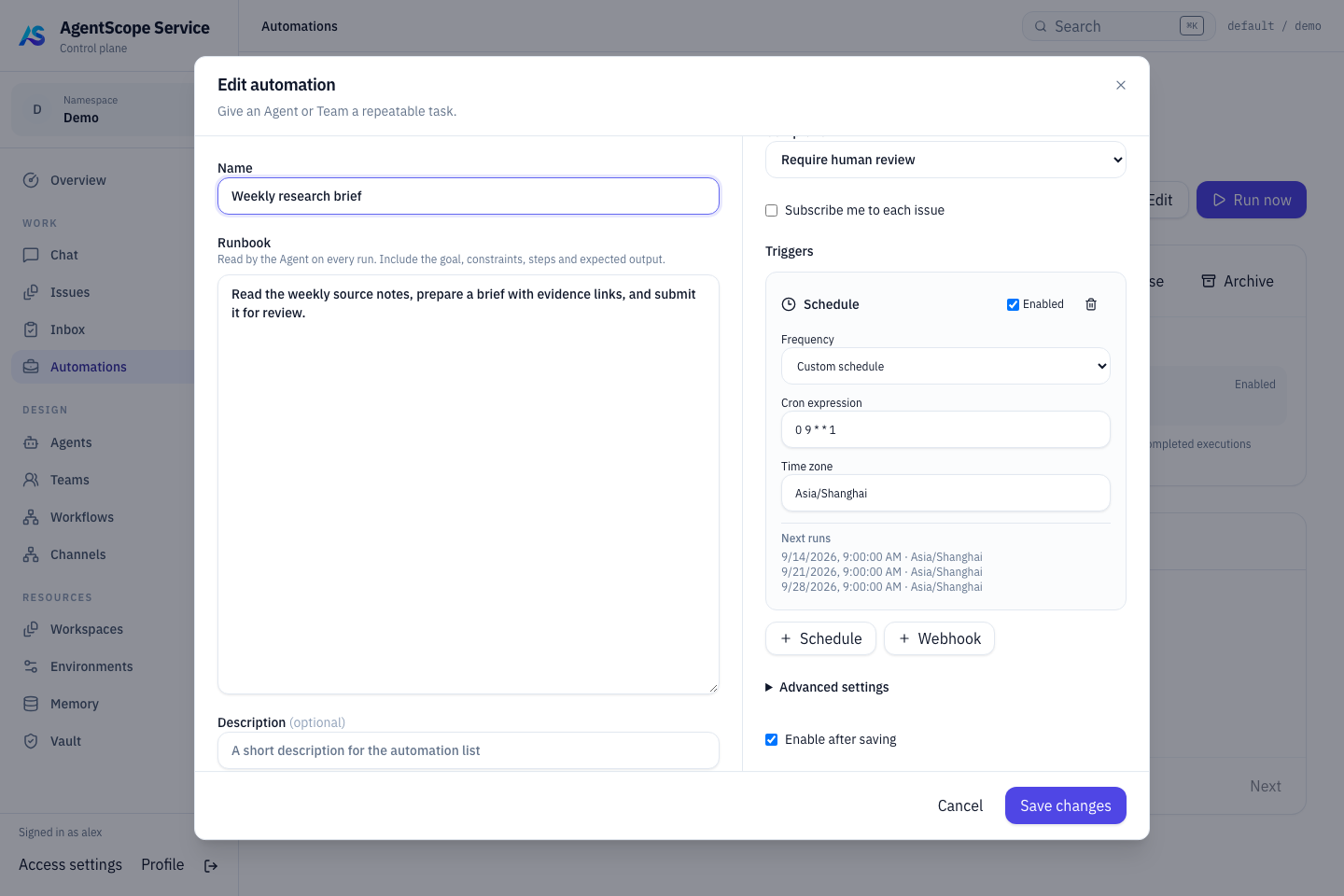Expand Advanced settings section
The image size is (1344, 896).
[x=827, y=687]
